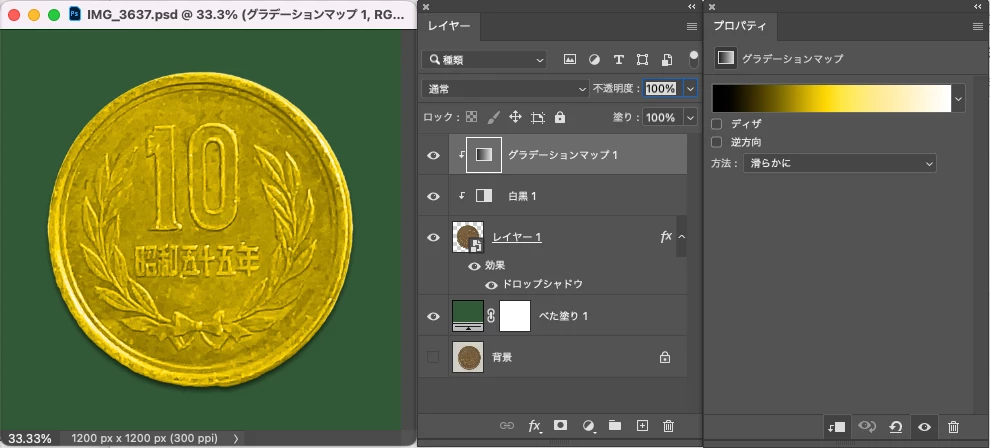View previous state in Properties panel

pyautogui.click(x=866, y=427)
